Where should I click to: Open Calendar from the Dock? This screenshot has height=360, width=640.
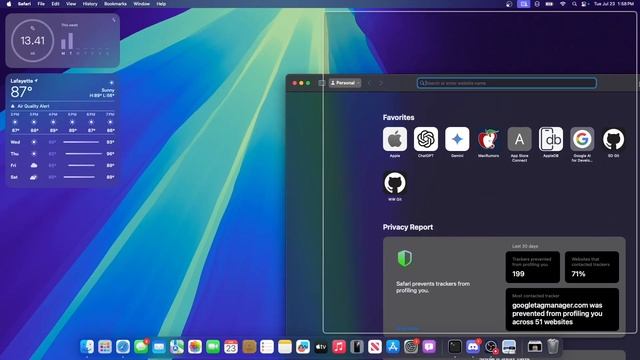point(231,347)
